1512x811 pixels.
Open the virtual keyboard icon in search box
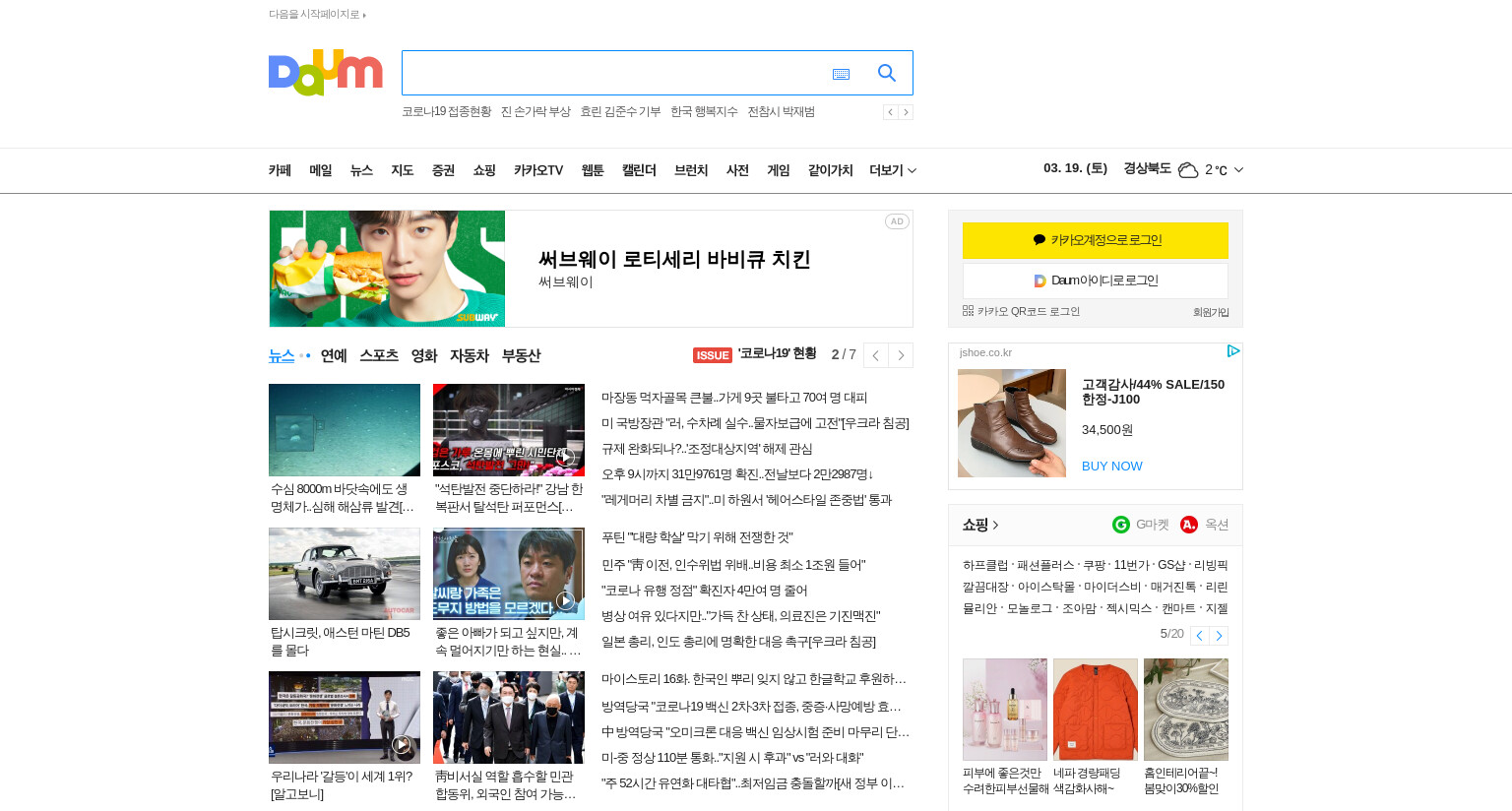point(841,74)
